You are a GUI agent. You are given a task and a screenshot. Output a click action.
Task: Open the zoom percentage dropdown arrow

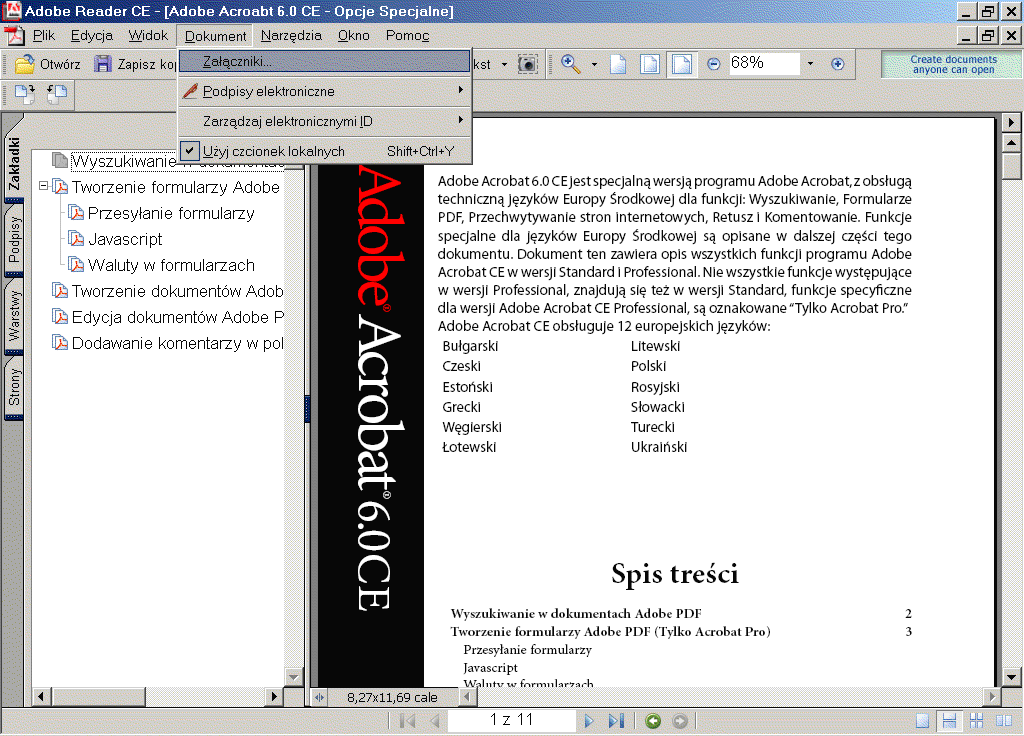(810, 64)
